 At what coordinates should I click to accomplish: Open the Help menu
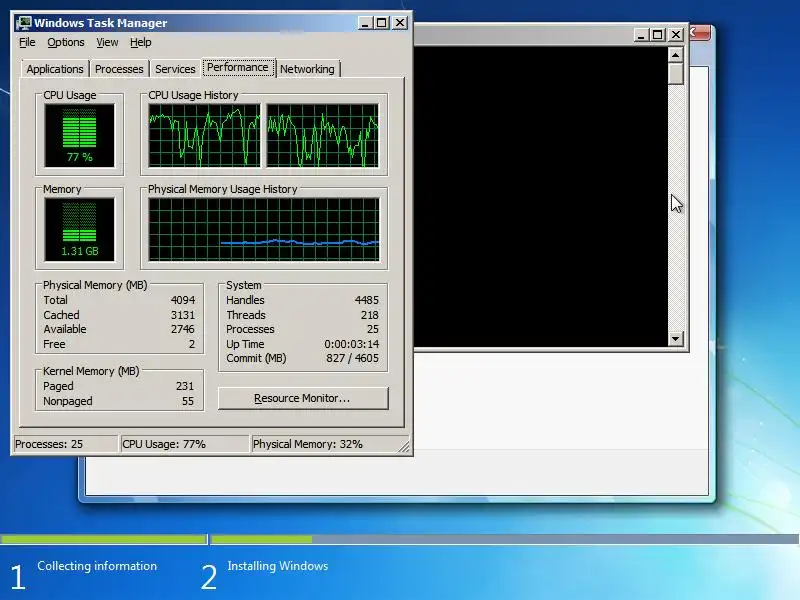tap(140, 42)
